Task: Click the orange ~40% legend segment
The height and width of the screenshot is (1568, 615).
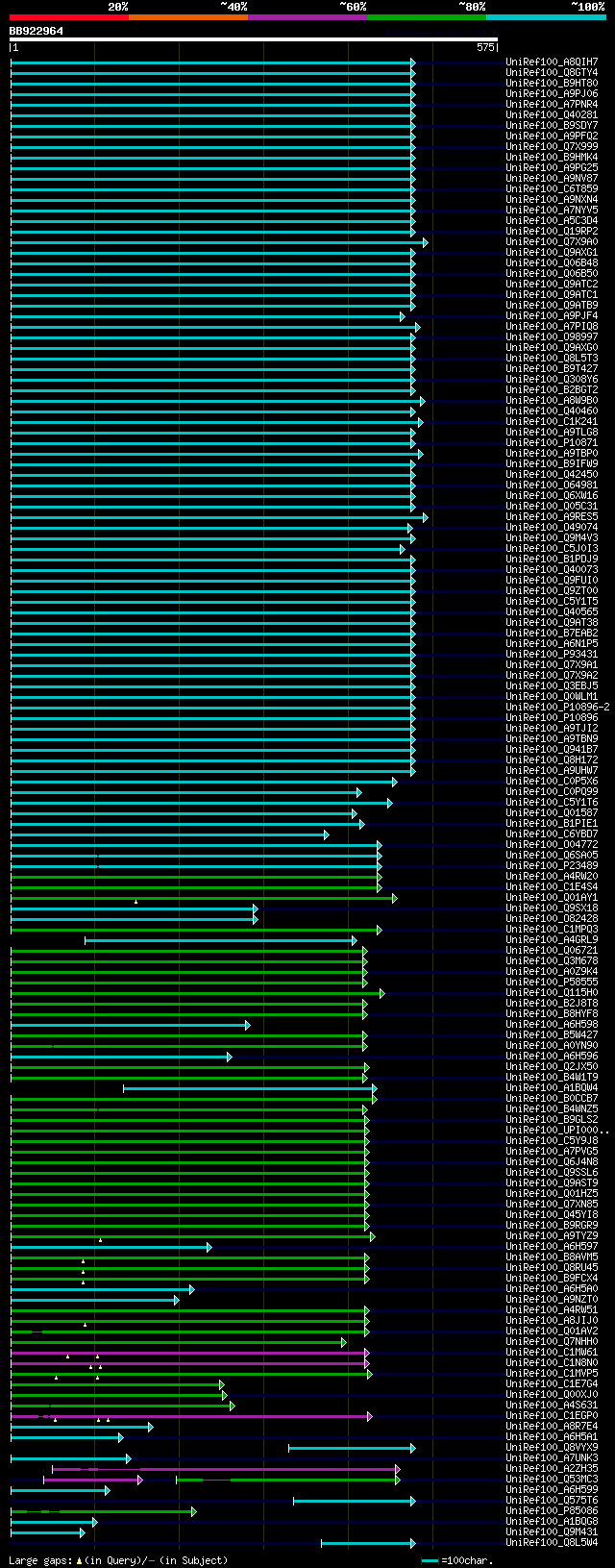Action: click(188, 17)
